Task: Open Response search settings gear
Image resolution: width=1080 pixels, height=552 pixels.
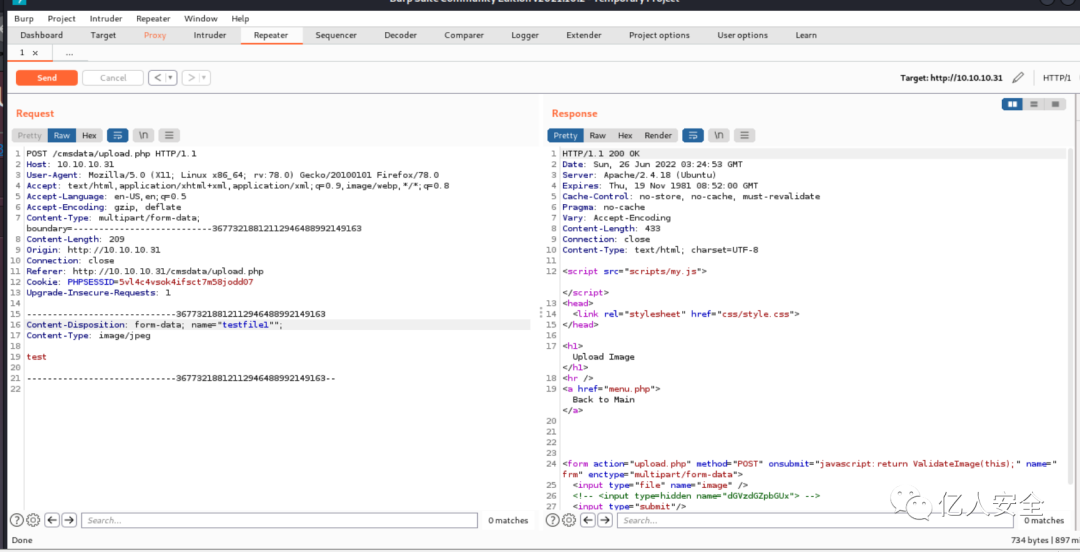Action: pos(569,520)
